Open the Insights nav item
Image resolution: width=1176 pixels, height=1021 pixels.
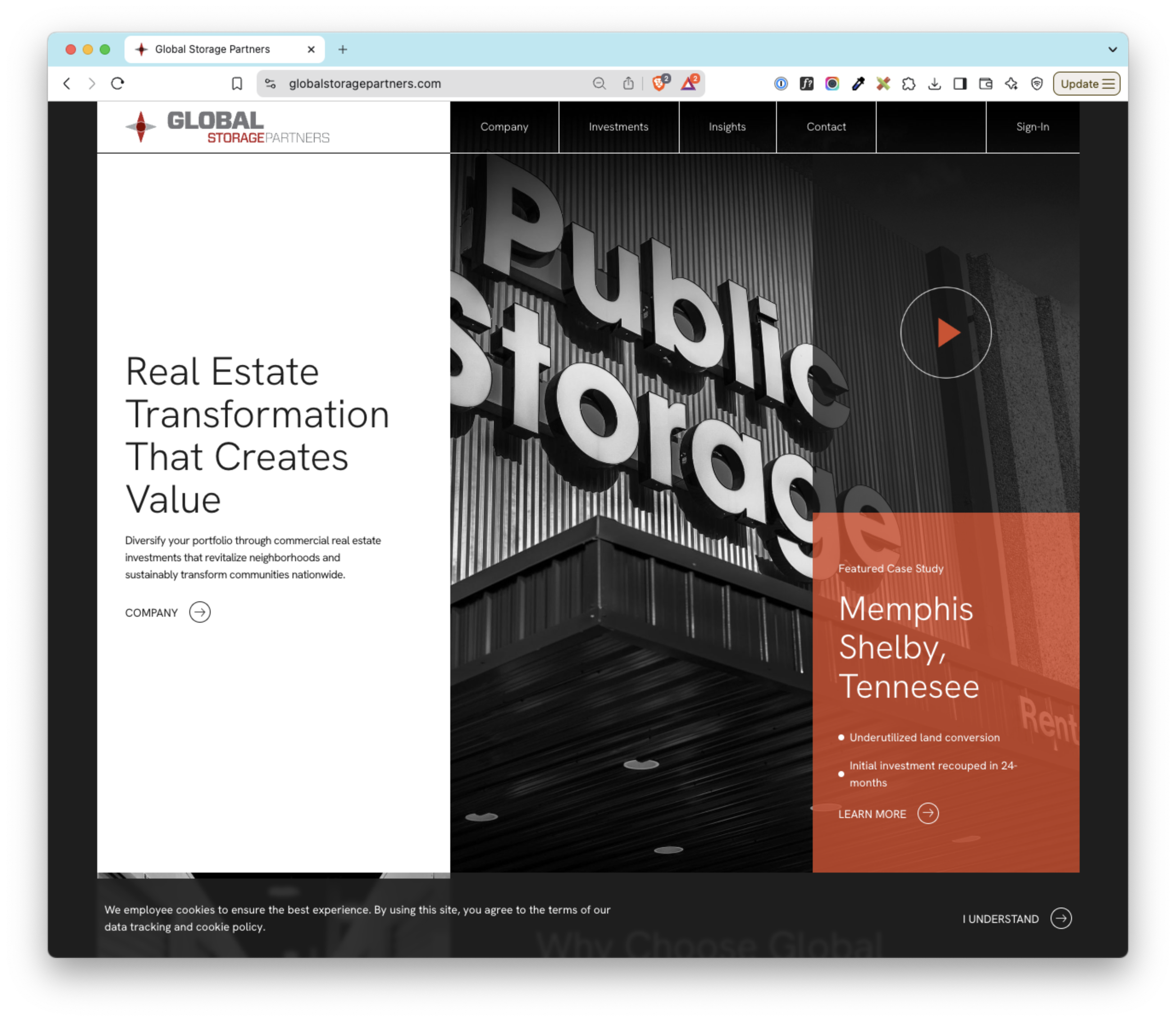[x=727, y=127]
